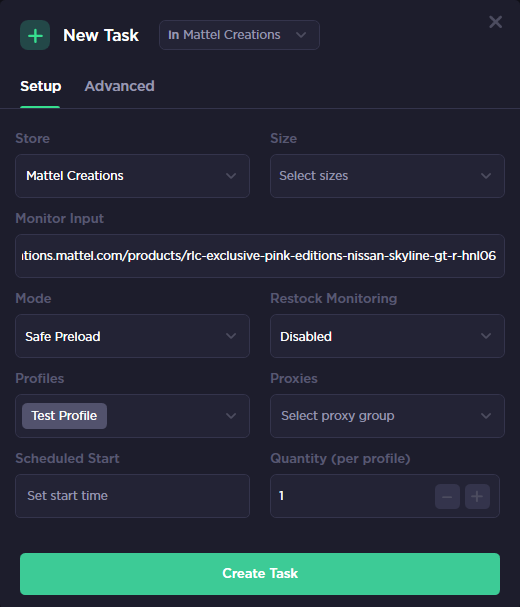Open the Mode dropdown showing Safe Preload
The image size is (520, 607).
coord(132,336)
